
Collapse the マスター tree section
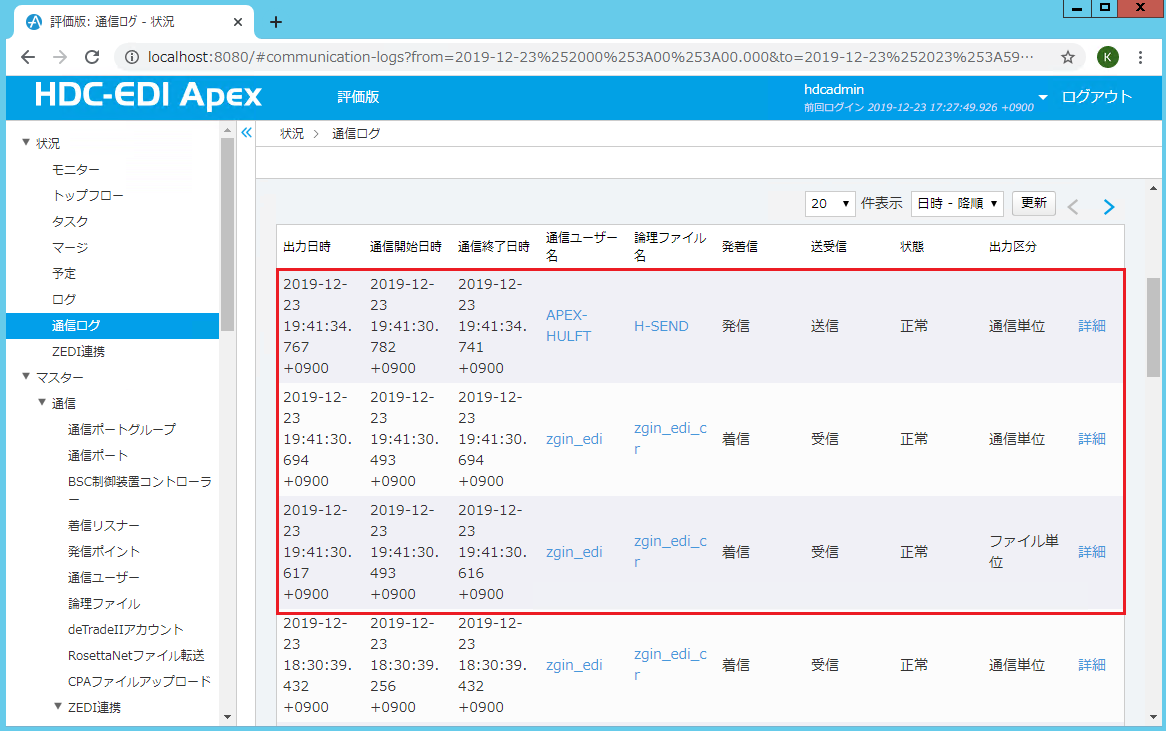(26, 376)
